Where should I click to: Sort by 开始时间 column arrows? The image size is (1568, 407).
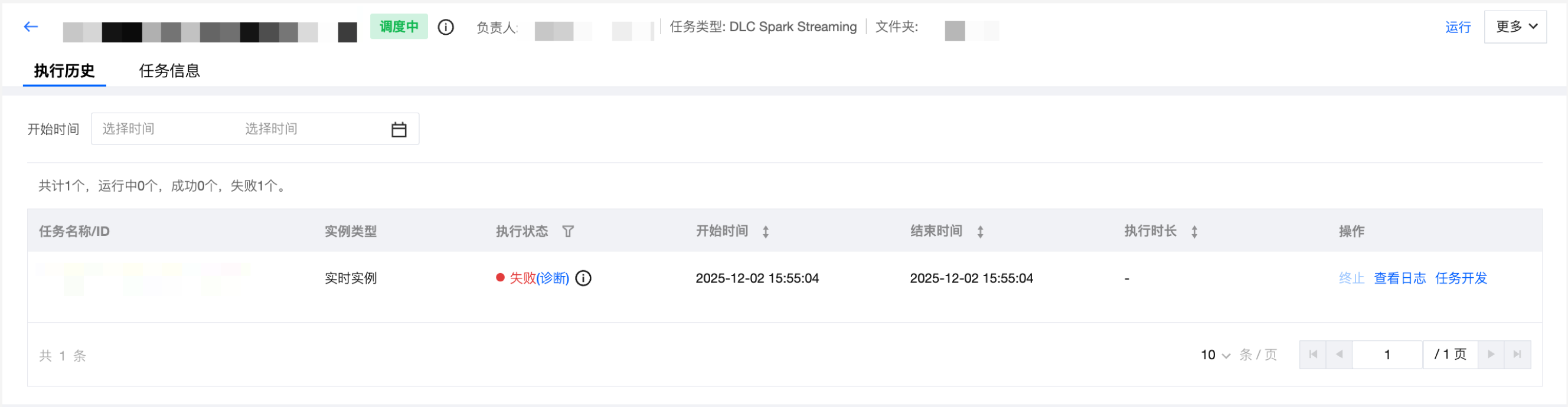click(x=766, y=232)
